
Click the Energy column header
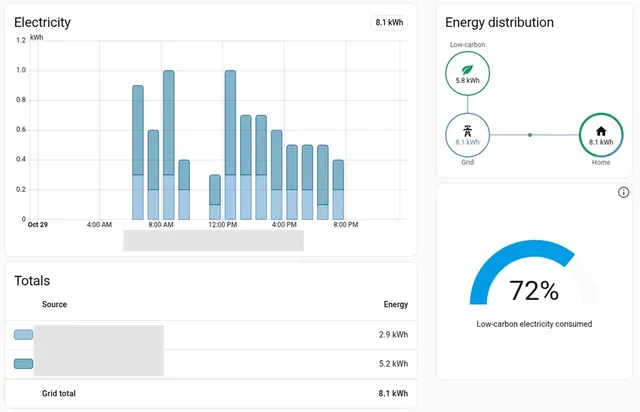click(396, 304)
